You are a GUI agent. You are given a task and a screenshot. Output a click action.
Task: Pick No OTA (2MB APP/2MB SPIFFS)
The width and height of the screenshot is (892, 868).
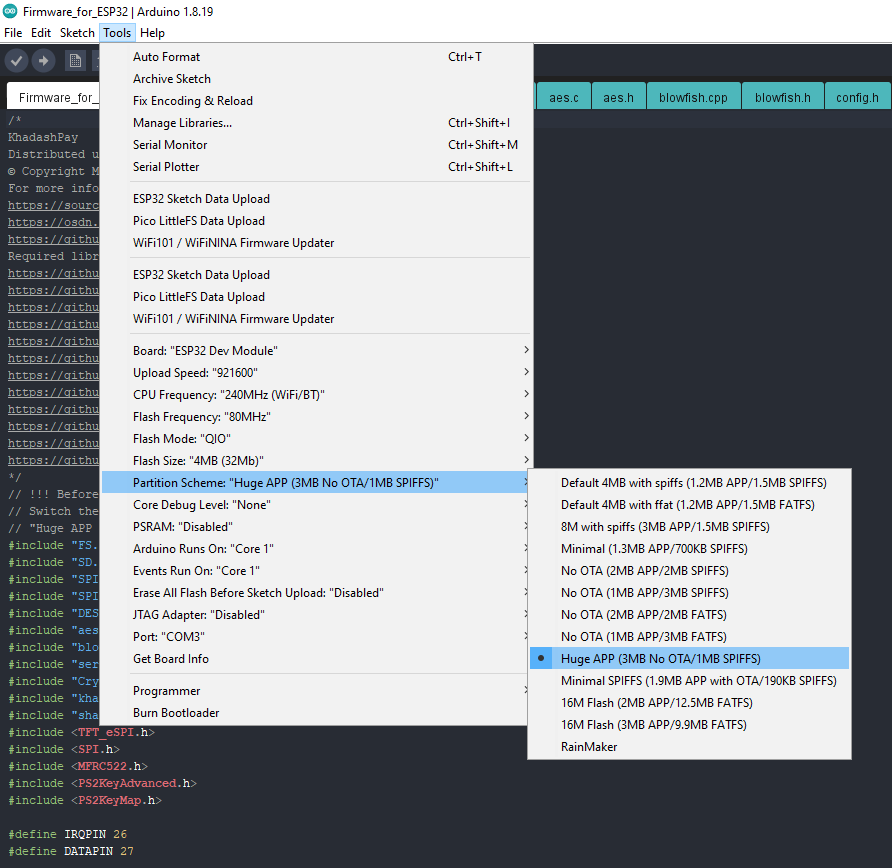click(689, 571)
